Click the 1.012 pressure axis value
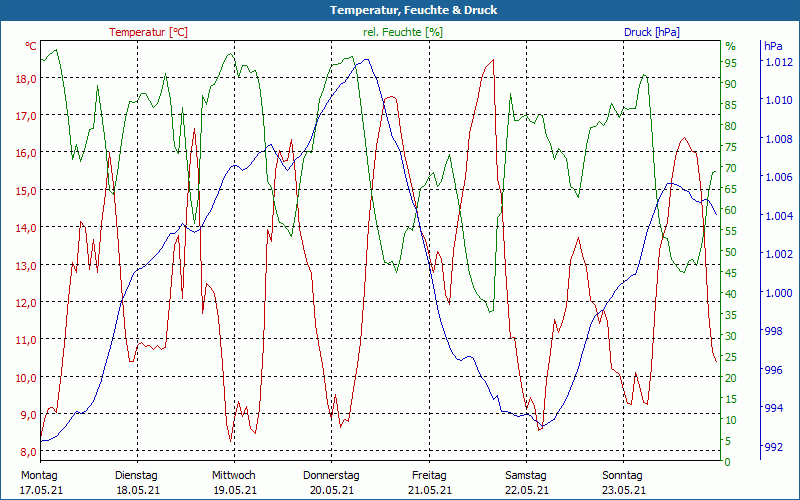Screen dimensions: 800x500 click(x=778, y=62)
